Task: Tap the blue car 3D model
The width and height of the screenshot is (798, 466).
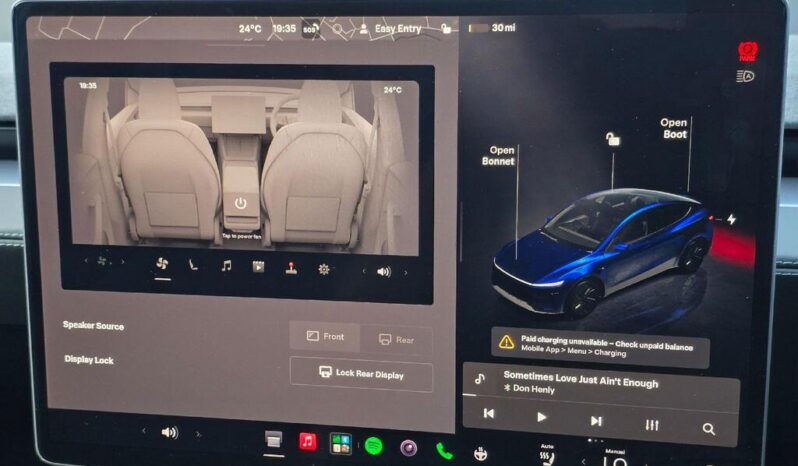Action: pyautogui.click(x=603, y=251)
